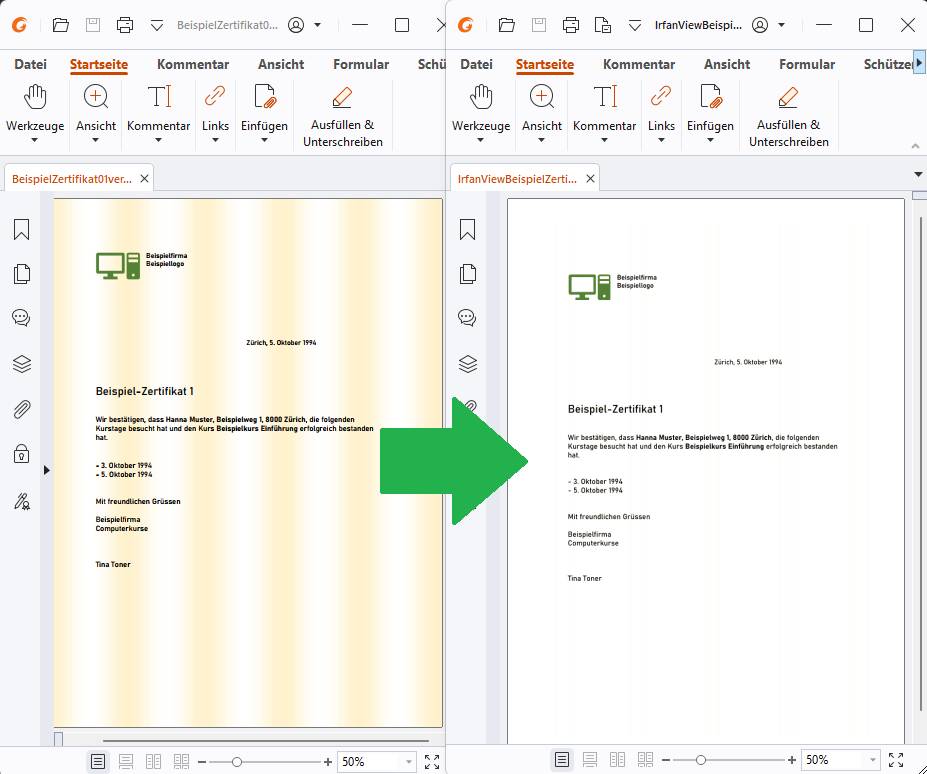Open layers panel in left window sidebar

pyautogui.click(x=21, y=364)
